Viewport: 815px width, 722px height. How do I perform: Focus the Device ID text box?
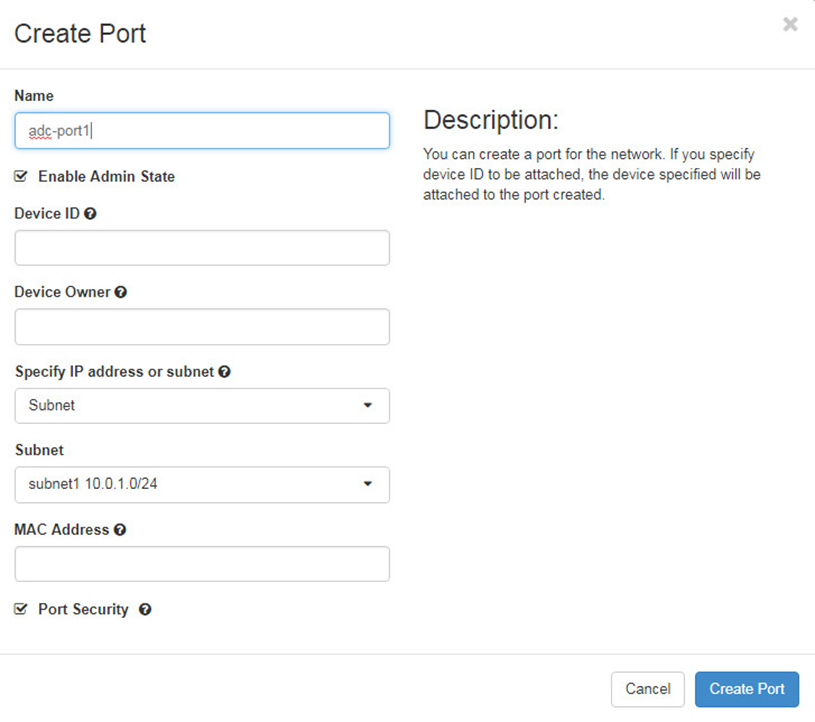coord(202,248)
